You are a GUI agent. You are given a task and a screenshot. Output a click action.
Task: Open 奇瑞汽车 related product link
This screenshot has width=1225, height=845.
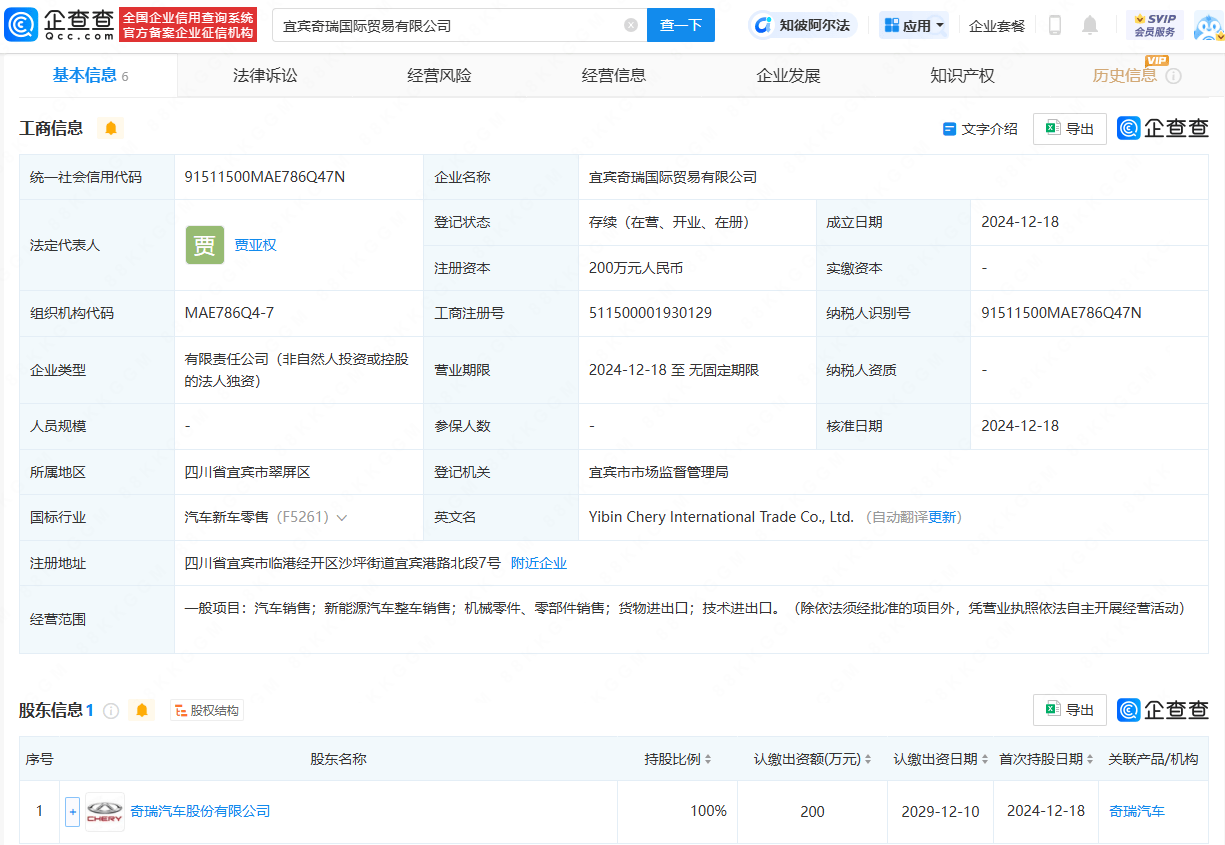pyautogui.click(x=1137, y=811)
